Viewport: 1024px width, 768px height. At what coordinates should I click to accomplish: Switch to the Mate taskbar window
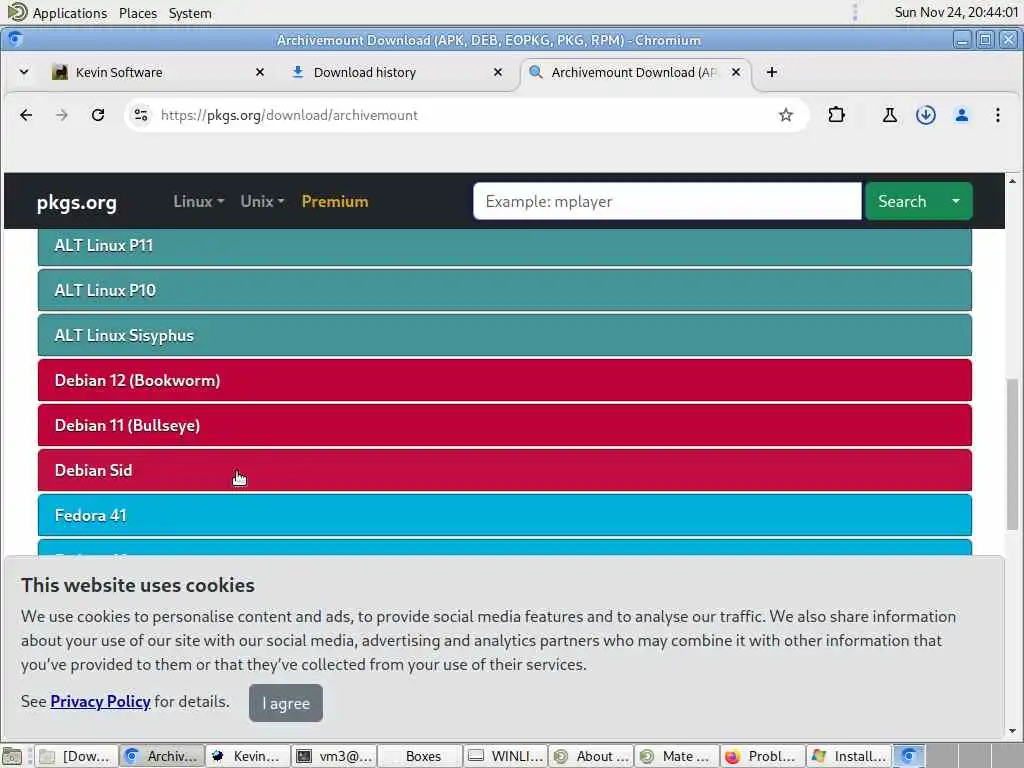click(677, 756)
